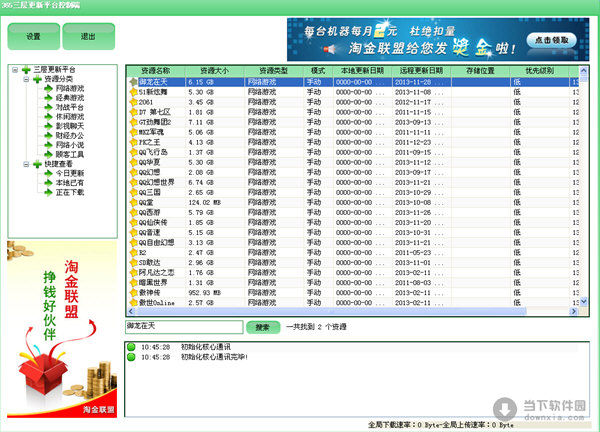Click the horizontal scrollbar left arrow
The height and width of the screenshot is (432, 600).
(131, 311)
